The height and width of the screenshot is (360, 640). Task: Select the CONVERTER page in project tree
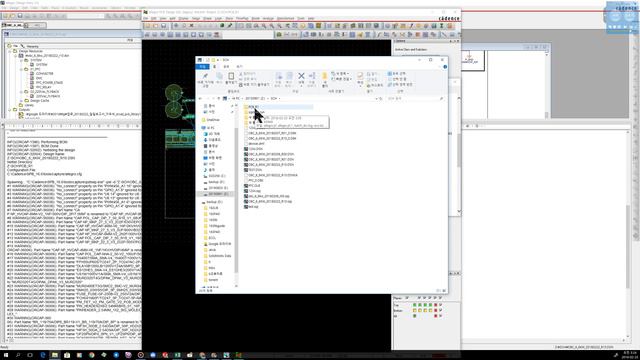point(42,73)
